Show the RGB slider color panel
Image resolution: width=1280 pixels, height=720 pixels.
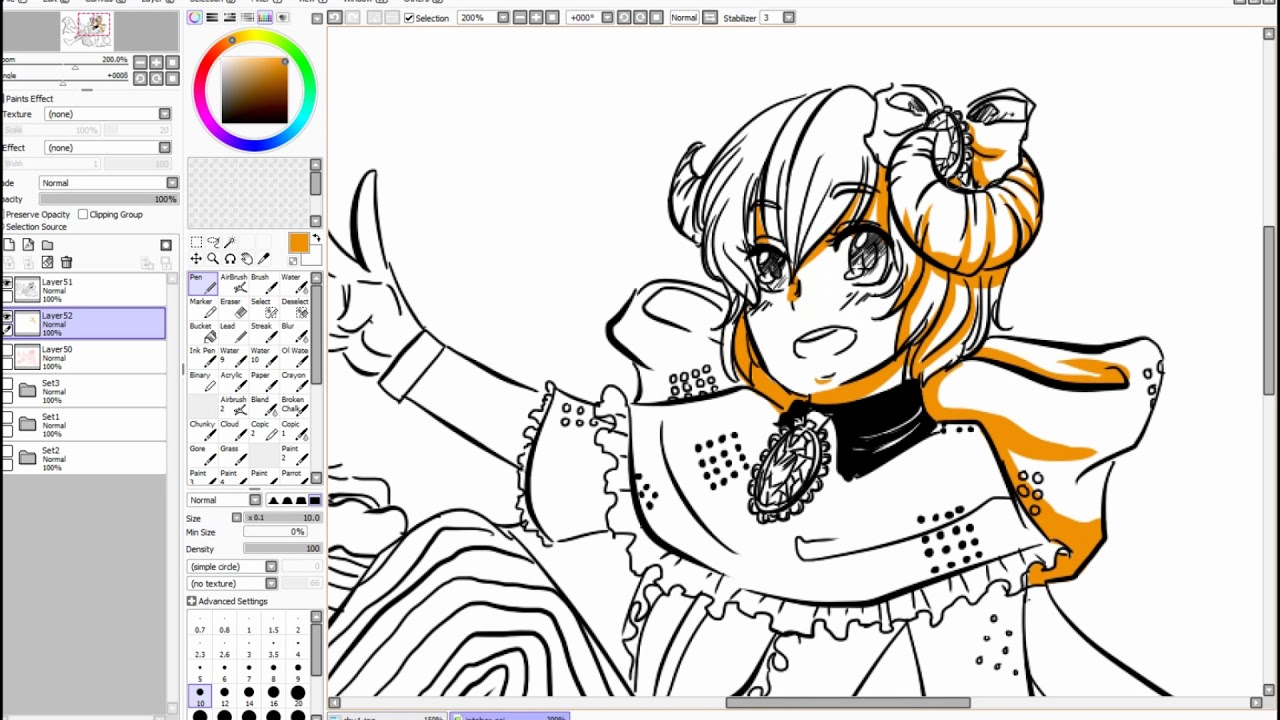[212, 17]
